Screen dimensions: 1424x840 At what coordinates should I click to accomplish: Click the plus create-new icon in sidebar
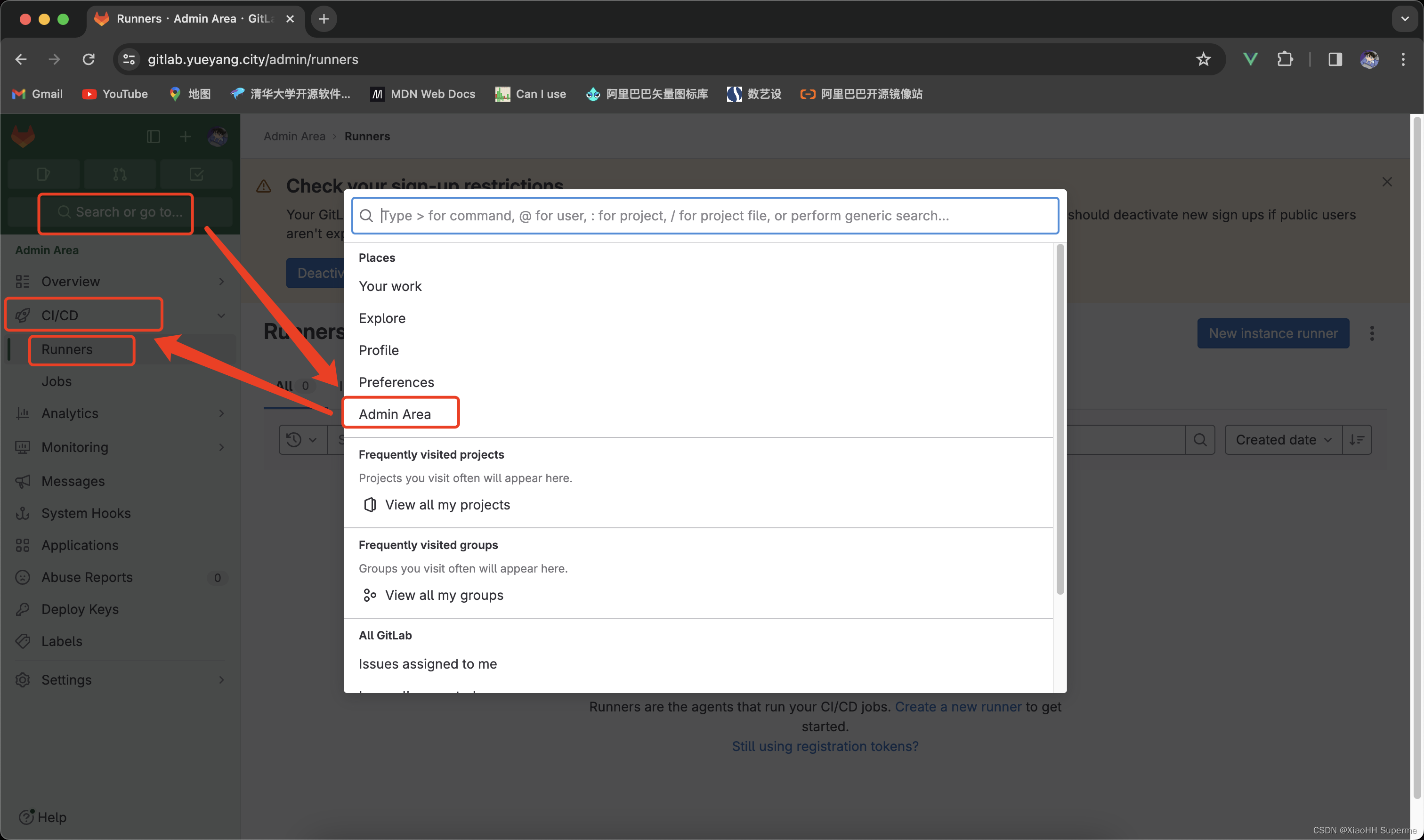[185, 137]
